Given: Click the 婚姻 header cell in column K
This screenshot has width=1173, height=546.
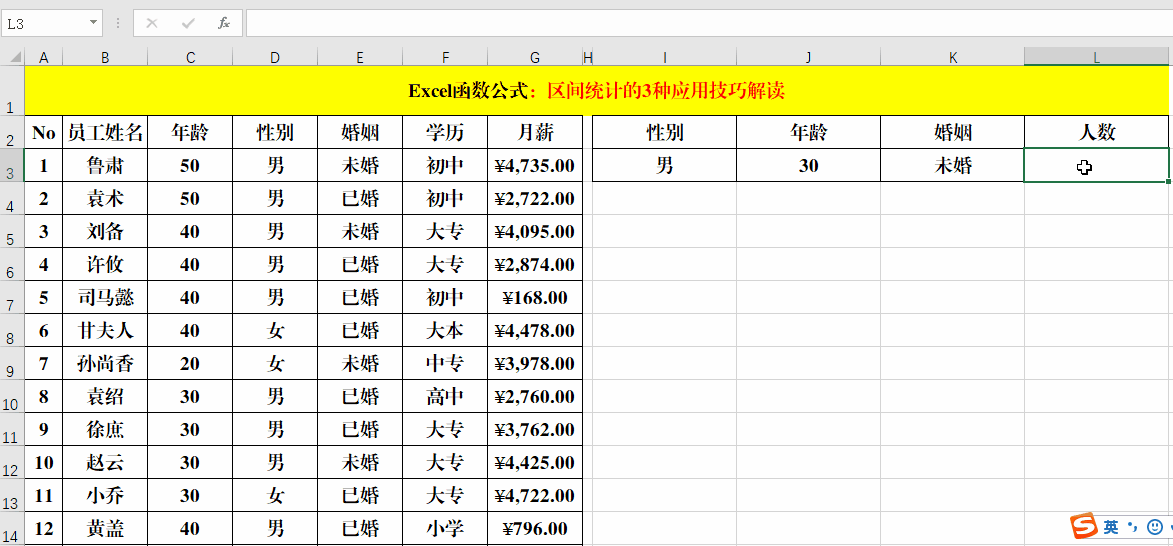Looking at the screenshot, I should point(952,132).
